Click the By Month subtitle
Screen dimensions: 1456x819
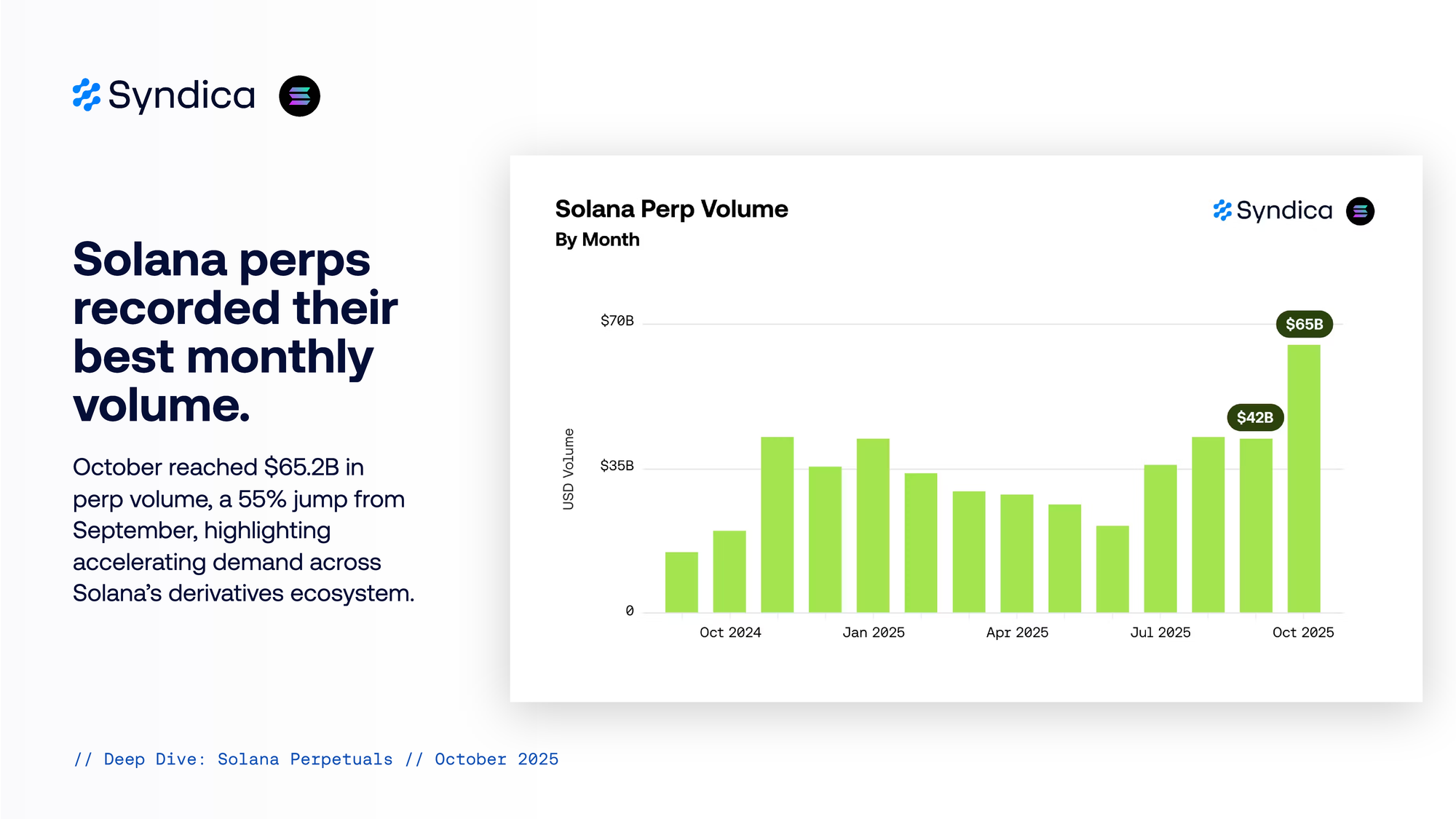tap(597, 240)
